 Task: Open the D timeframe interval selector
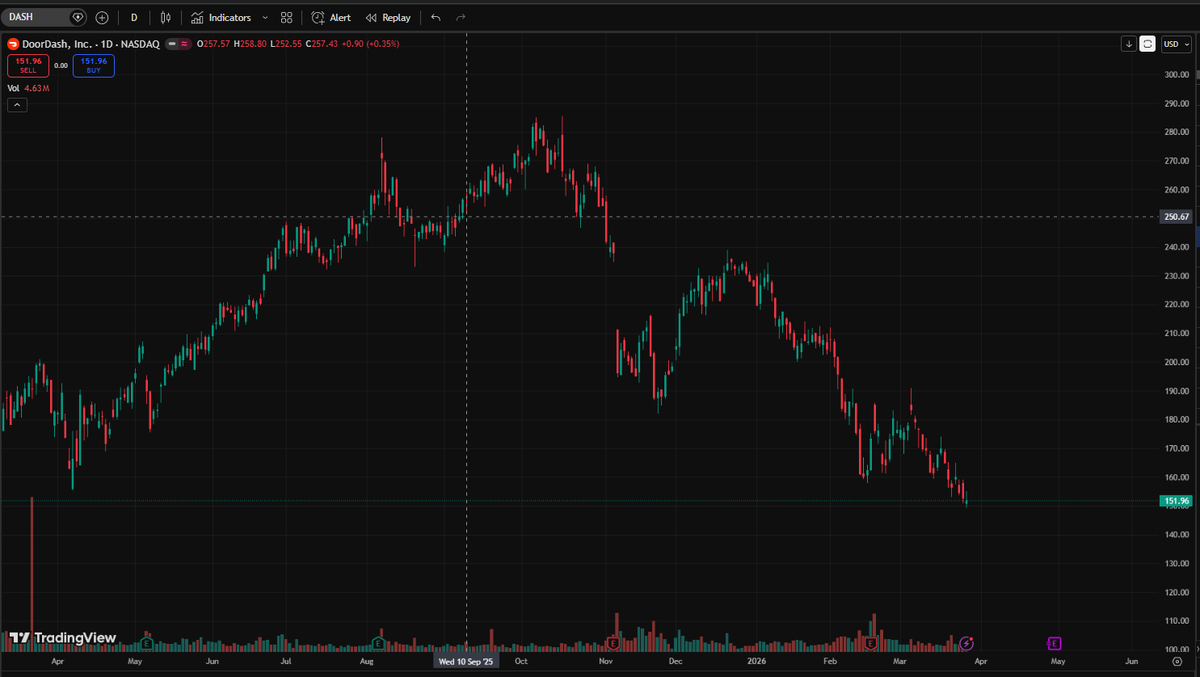(x=134, y=17)
